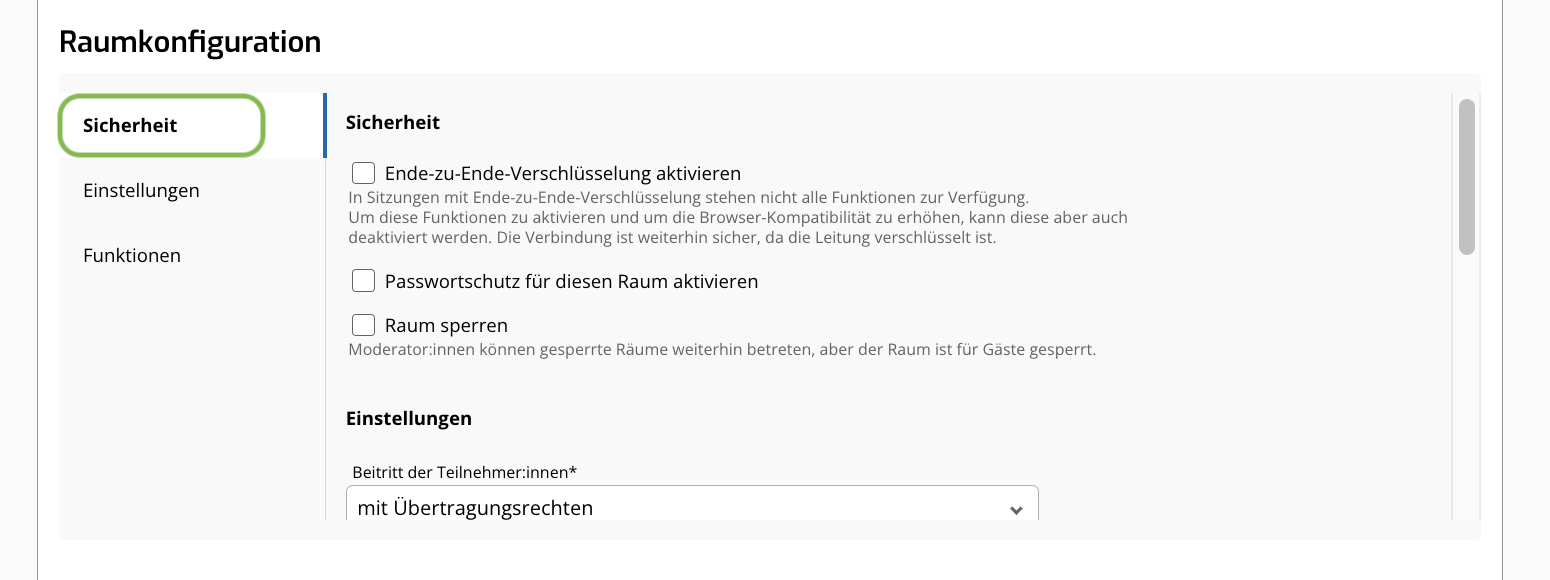Open the mit Übertragungsrechten combo box

(691, 507)
